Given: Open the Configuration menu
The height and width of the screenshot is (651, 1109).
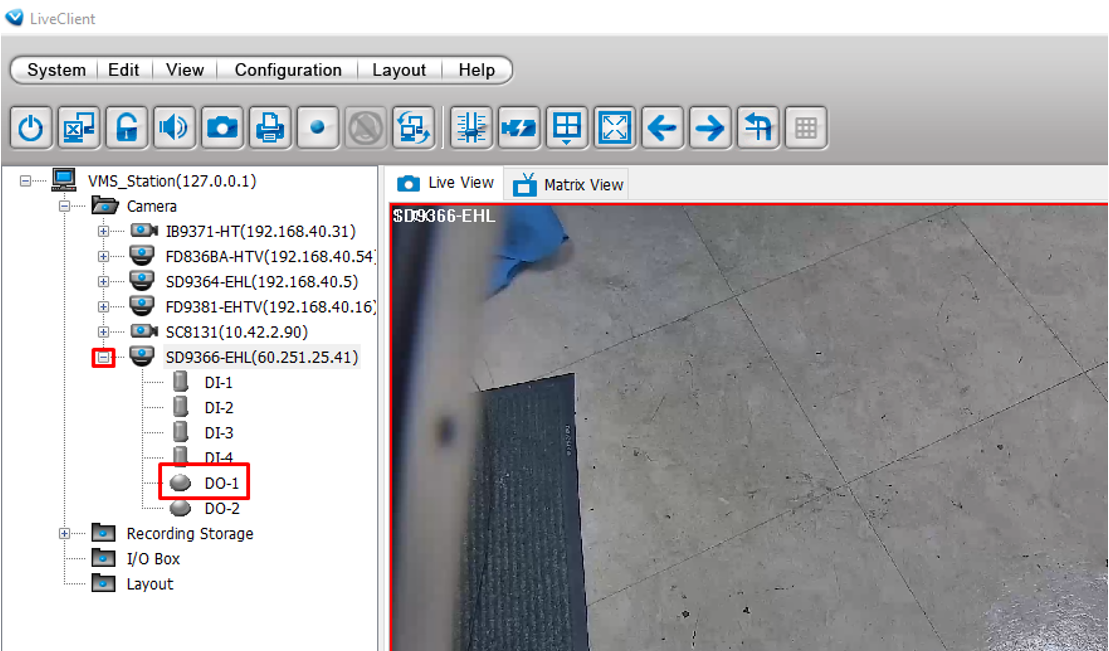Looking at the screenshot, I should point(288,70).
